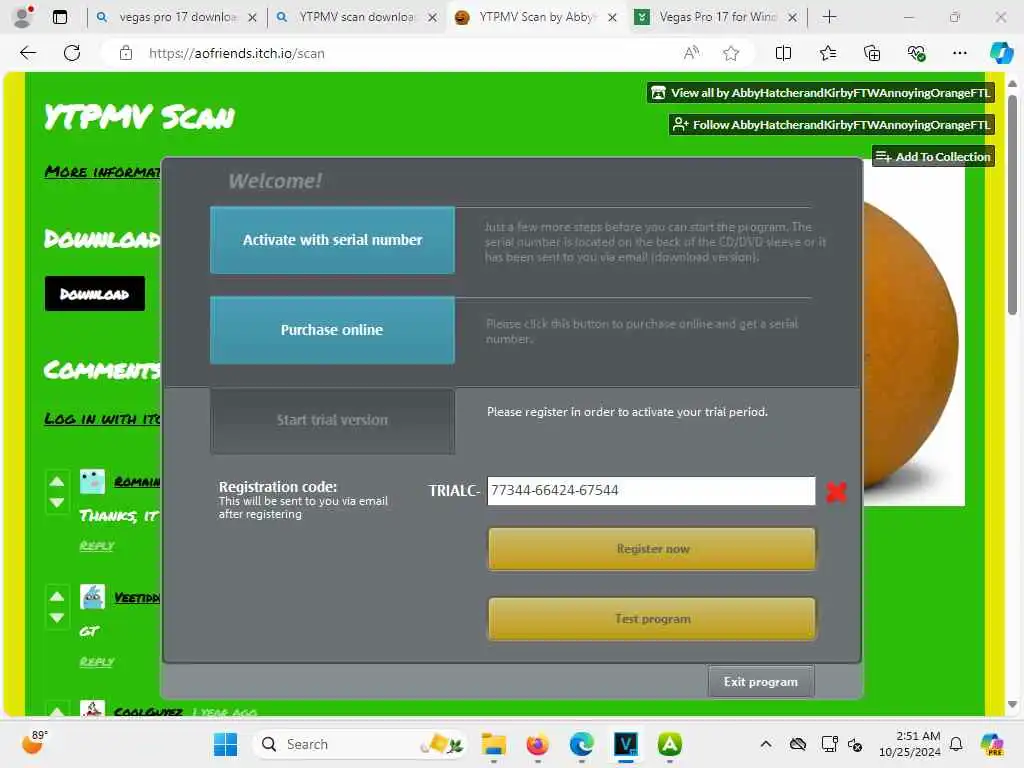
Task: Click the page vertical scrollbar
Action: [1012, 206]
